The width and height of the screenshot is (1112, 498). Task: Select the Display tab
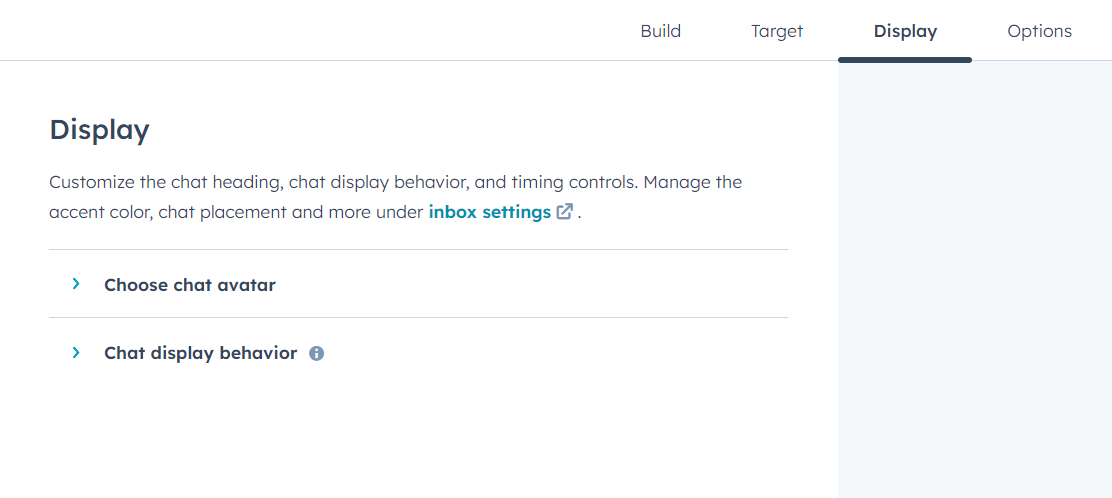point(905,31)
